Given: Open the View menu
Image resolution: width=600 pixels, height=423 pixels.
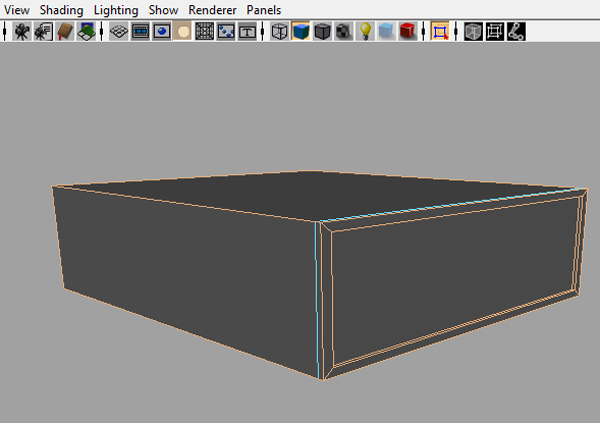Looking at the screenshot, I should 16,10.
